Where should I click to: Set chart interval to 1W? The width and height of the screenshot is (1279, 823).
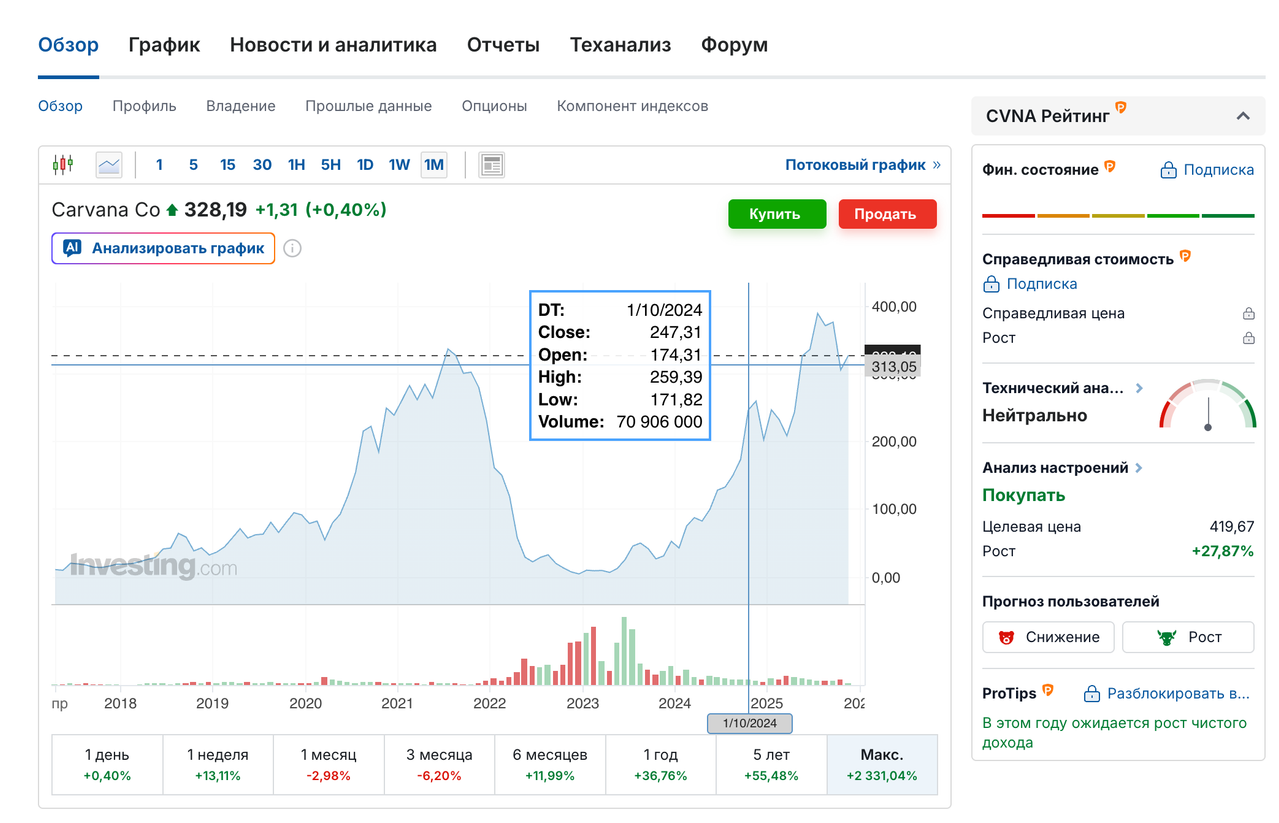[x=399, y=165]
